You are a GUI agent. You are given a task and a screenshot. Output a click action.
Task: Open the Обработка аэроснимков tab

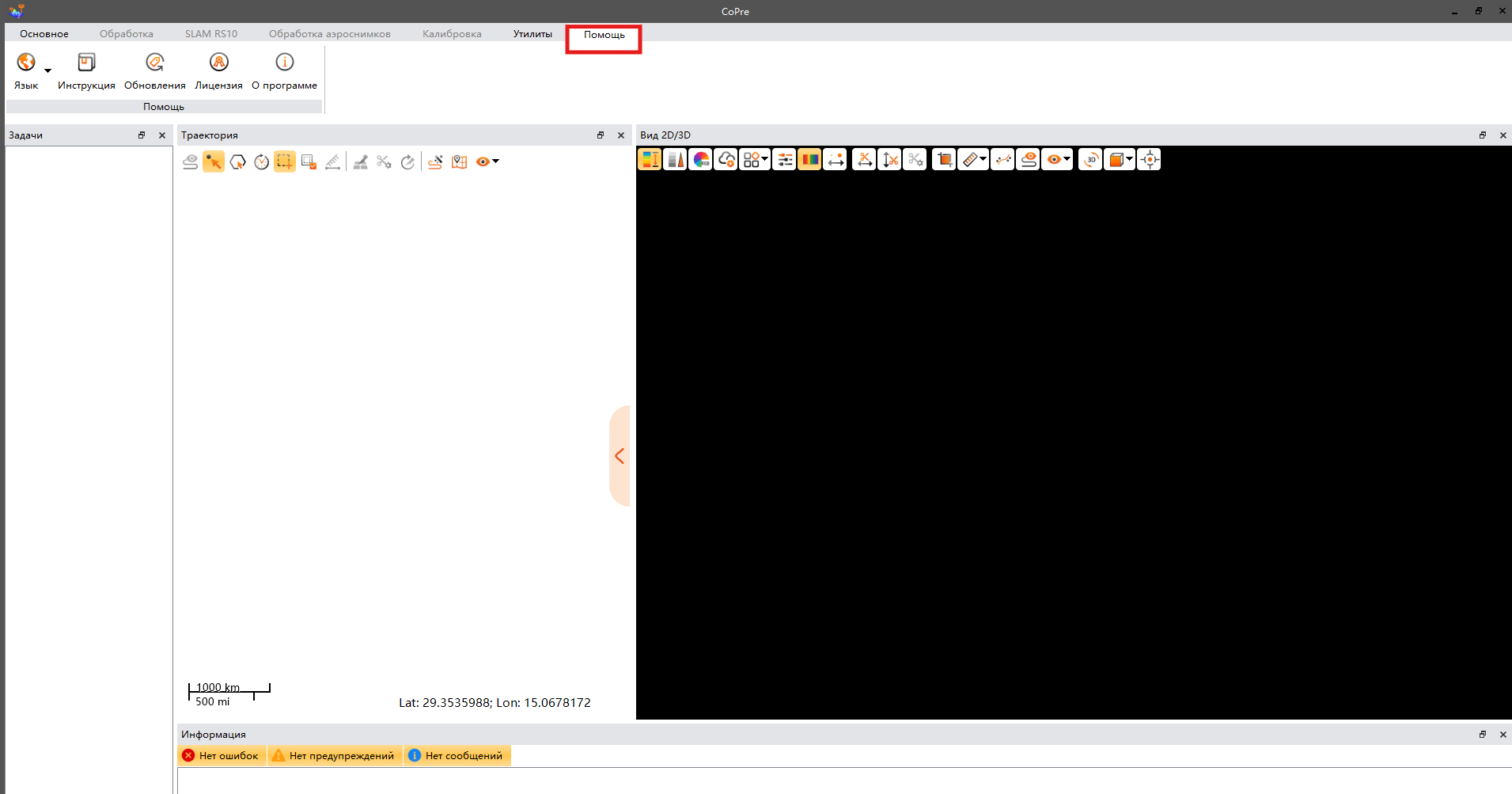click(330, 34)
